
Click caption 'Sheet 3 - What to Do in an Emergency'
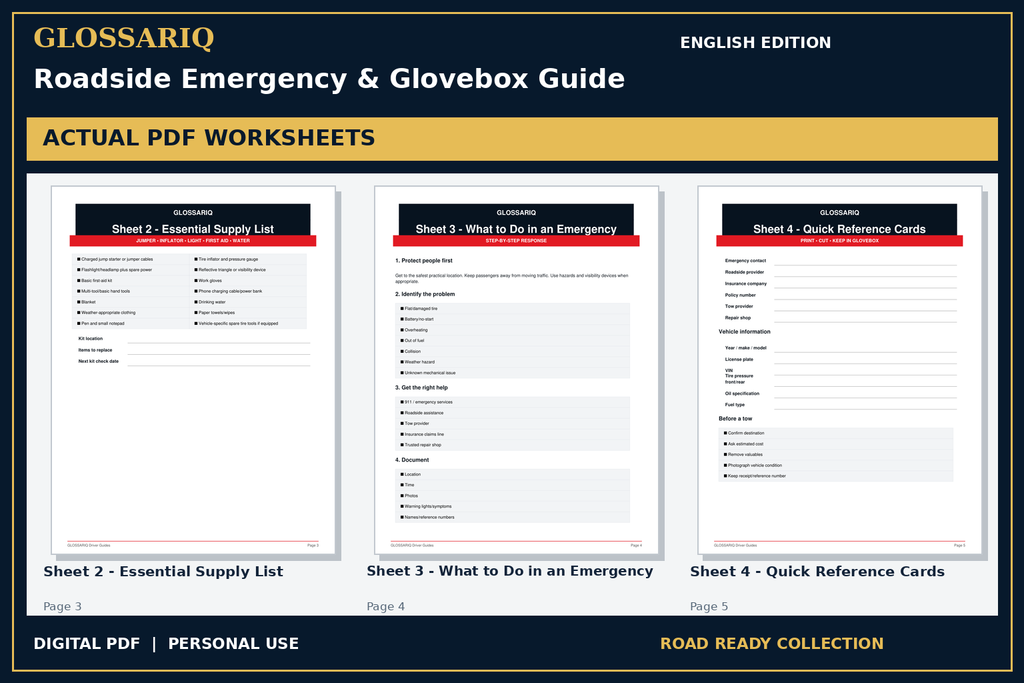[x=509, y=571]
